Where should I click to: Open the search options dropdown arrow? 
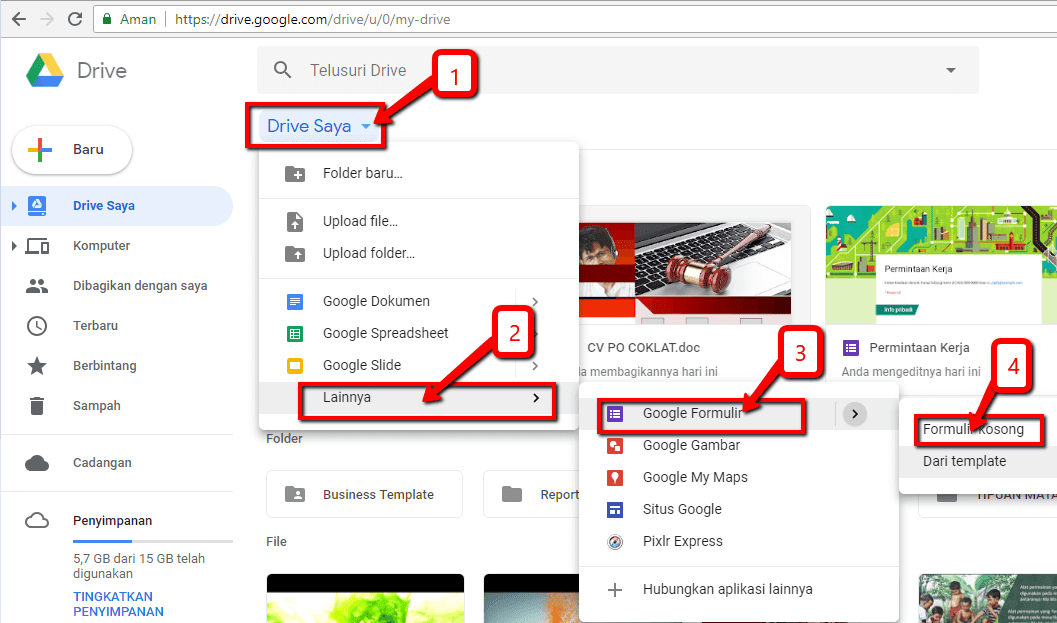(948, 70)
